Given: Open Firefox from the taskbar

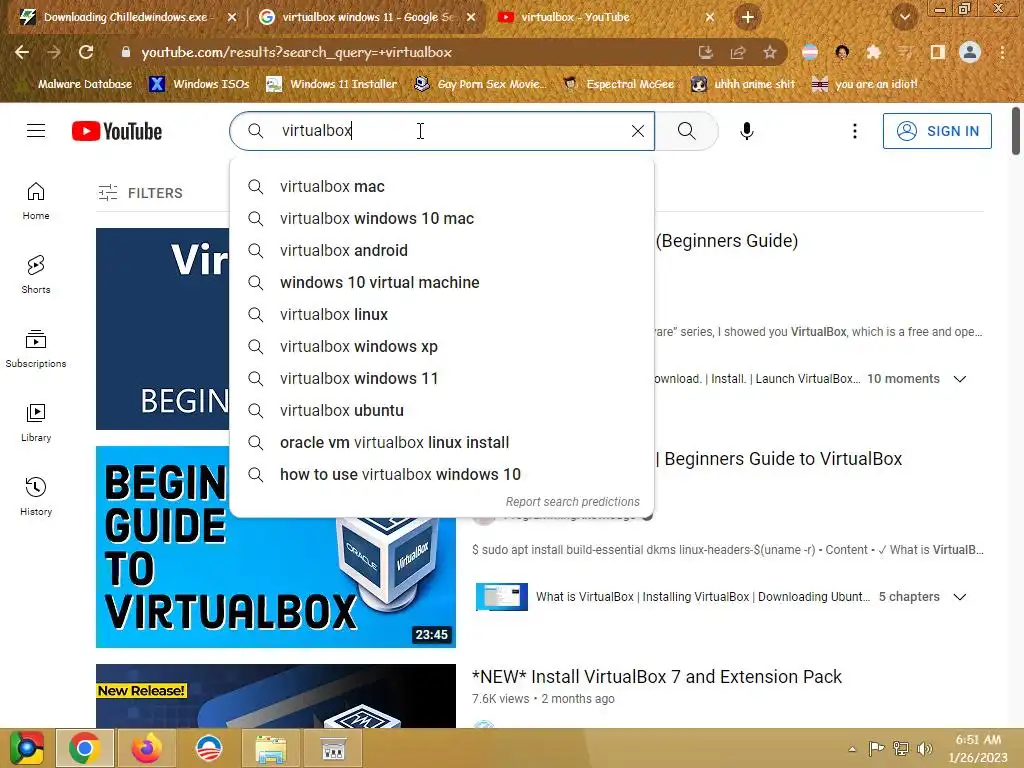Looking at the screenshot, I should point(147,748).
